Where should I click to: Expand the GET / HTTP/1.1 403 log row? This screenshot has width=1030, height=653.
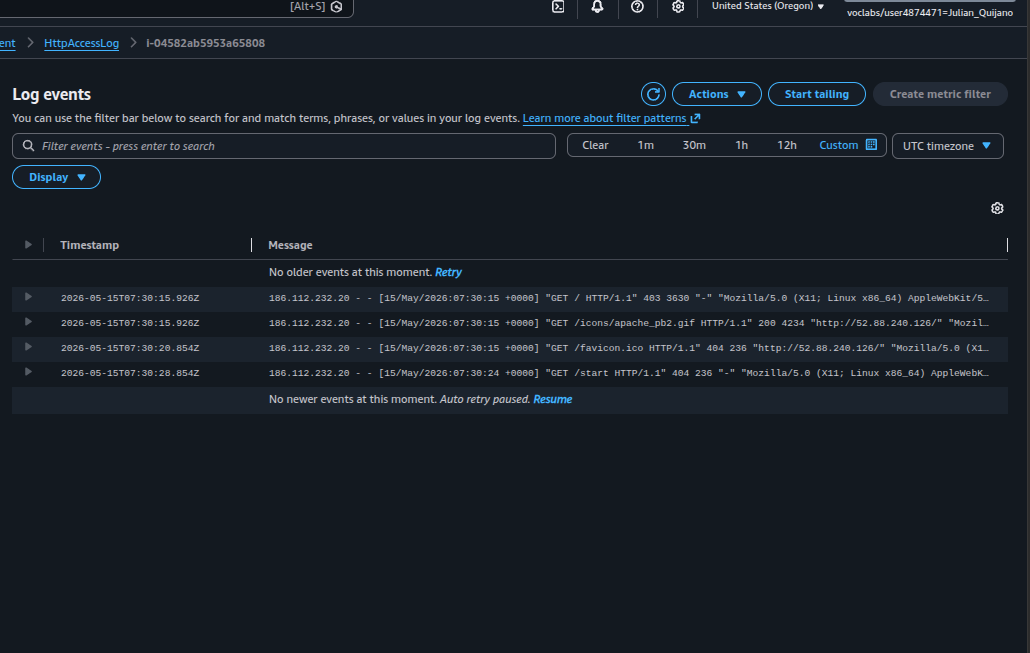coord(28,297)
